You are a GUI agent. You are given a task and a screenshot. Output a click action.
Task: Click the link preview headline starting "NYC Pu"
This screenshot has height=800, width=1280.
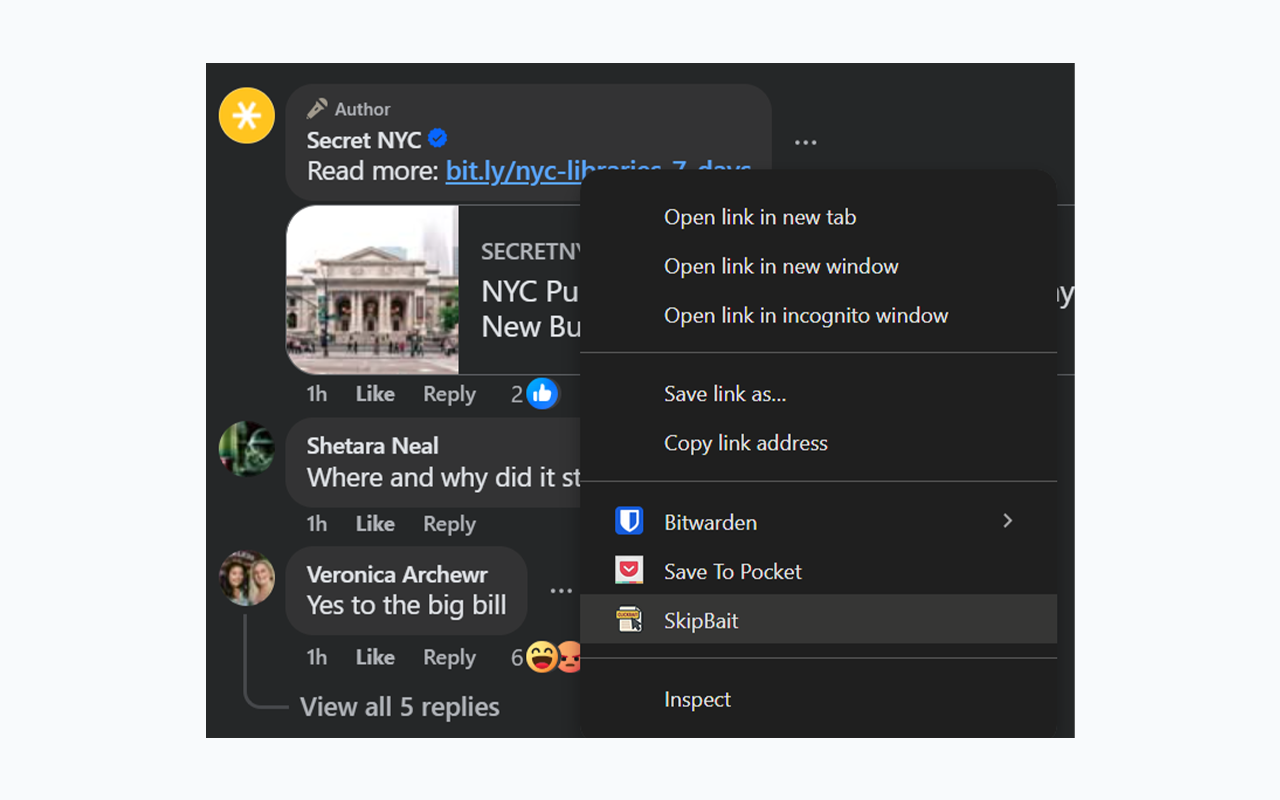click(x=530, y=309)
